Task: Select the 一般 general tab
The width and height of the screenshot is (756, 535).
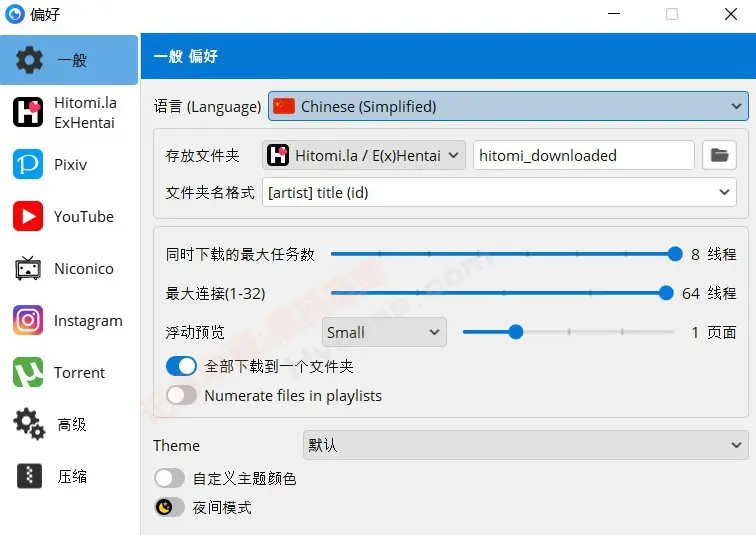Action: [x=70, y=60]
